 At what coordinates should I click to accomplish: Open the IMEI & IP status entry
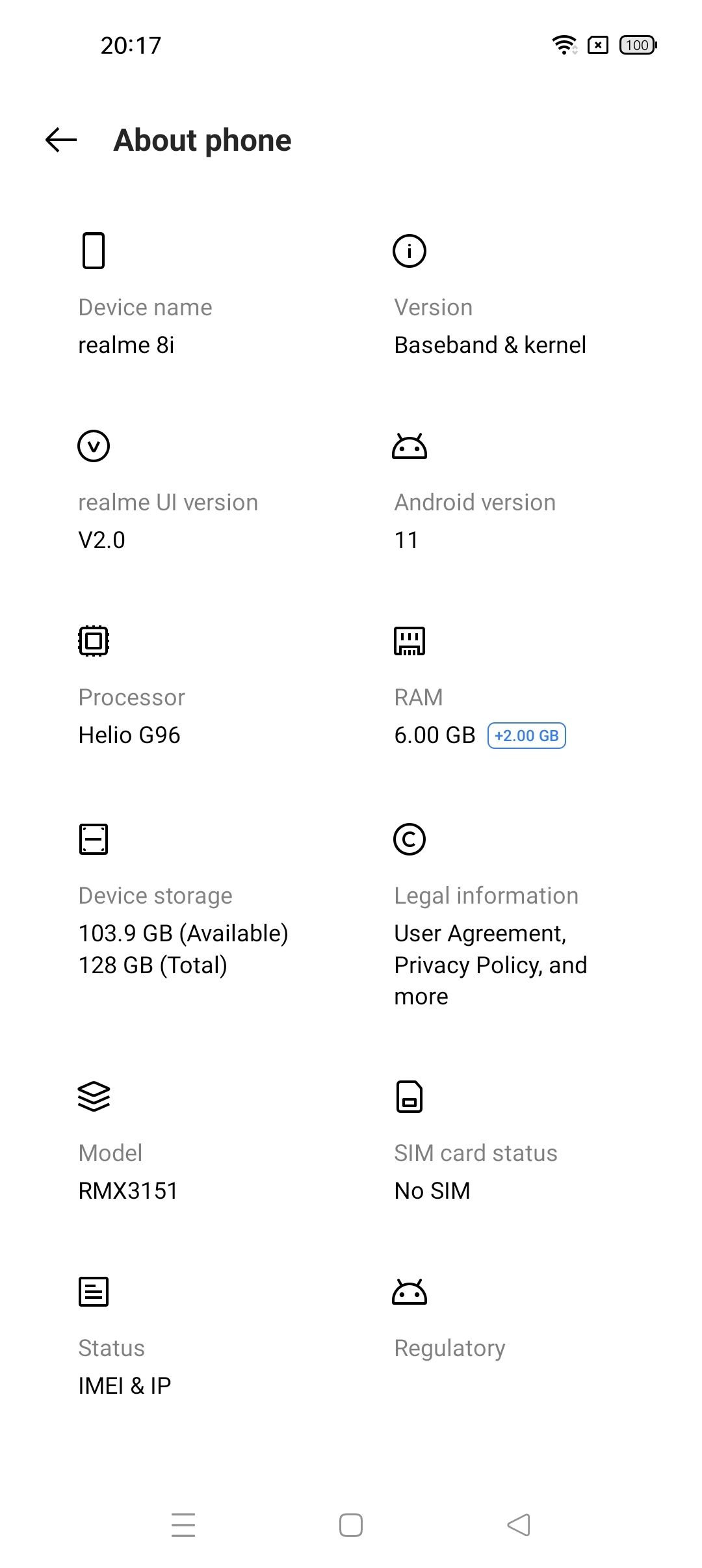tap(125, 1386)
